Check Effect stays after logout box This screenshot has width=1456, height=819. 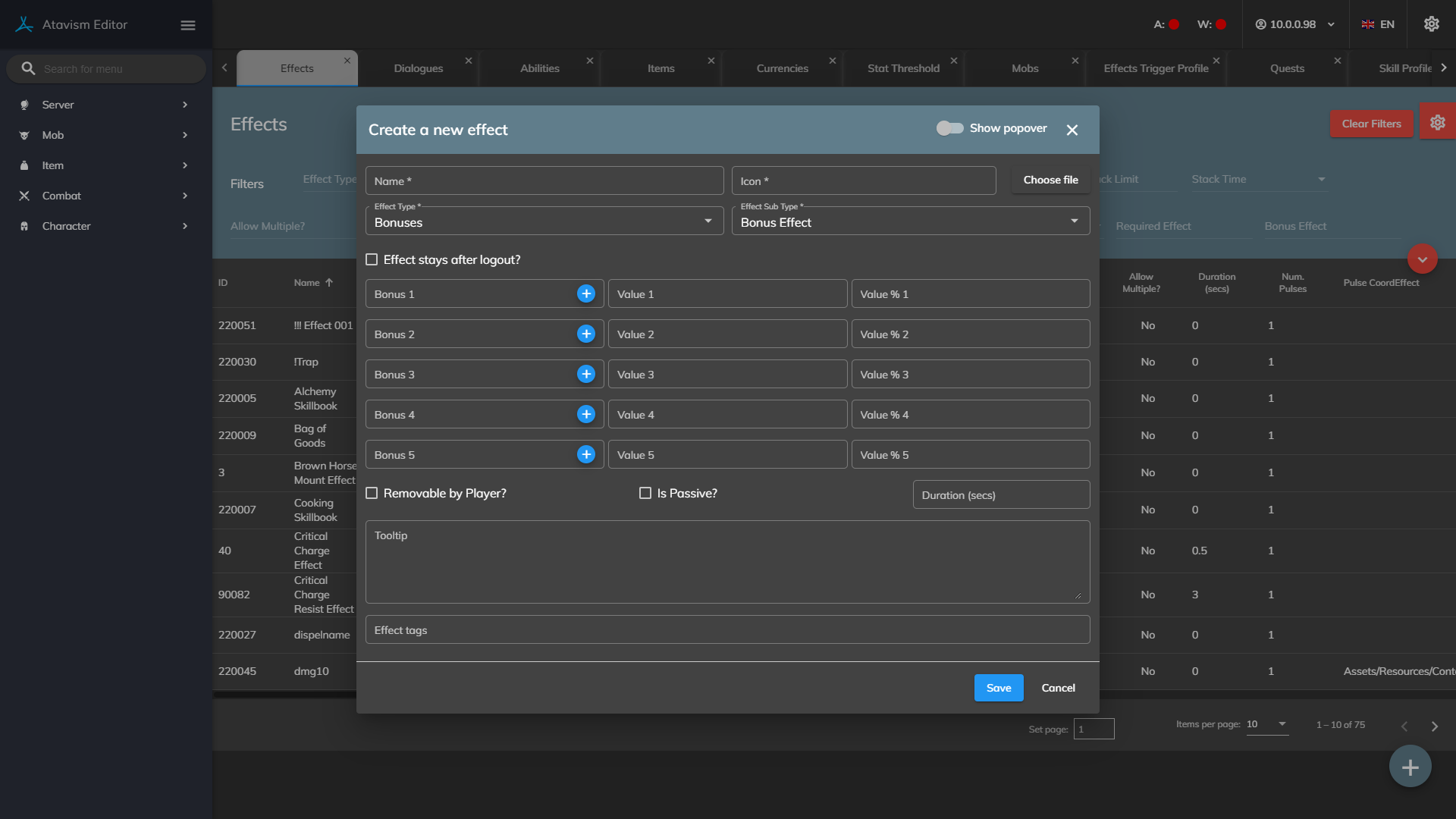372,259
